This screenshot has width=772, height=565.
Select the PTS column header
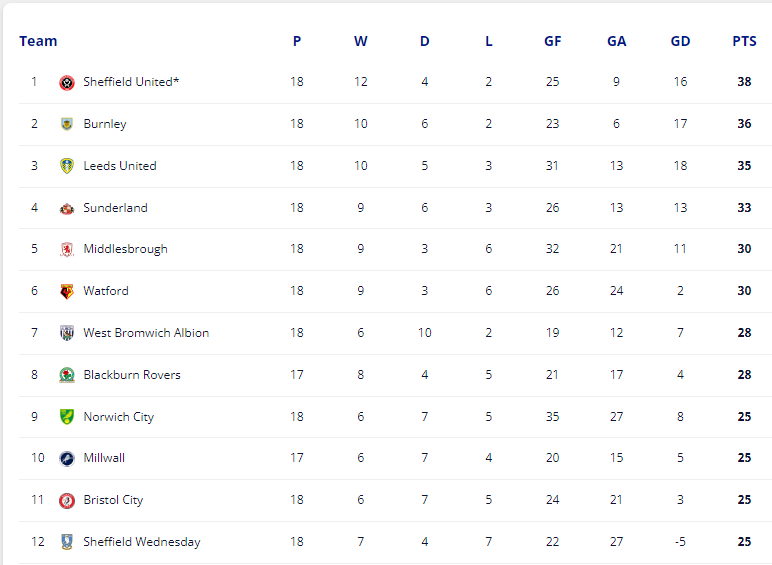[744, 41]
